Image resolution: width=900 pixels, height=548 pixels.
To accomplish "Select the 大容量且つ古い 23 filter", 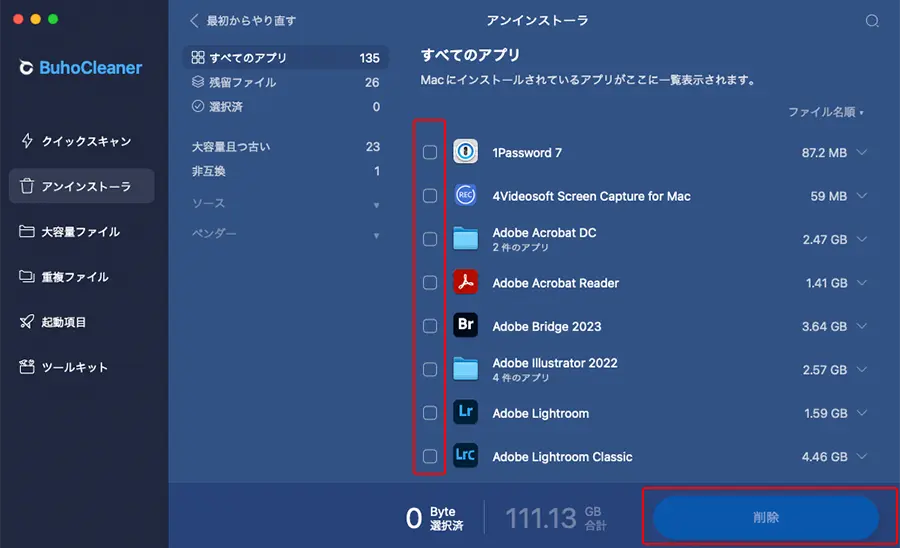I will pyautogui.click(x=285, y=146).
